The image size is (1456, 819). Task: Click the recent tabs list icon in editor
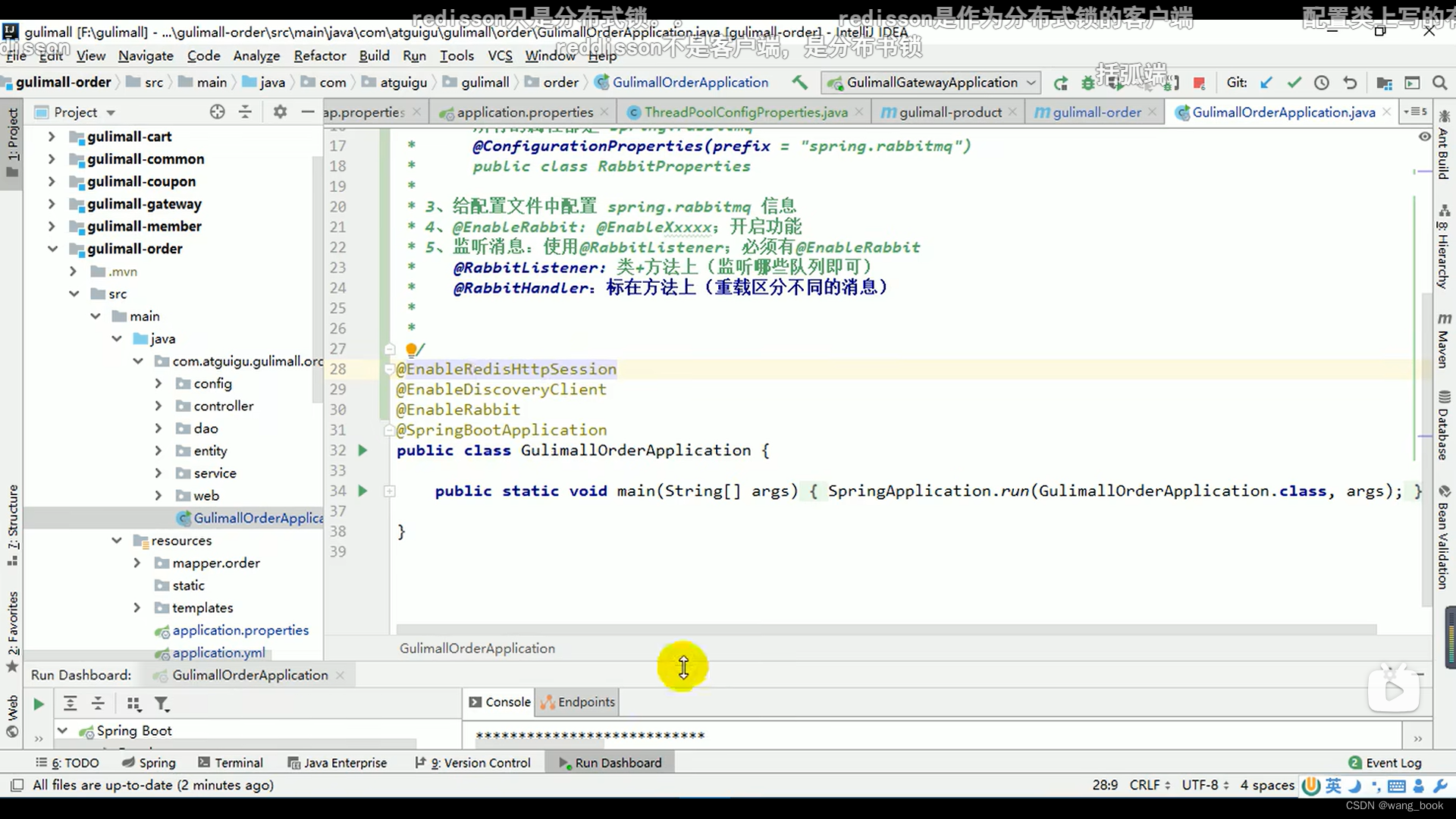(1415, 112)
